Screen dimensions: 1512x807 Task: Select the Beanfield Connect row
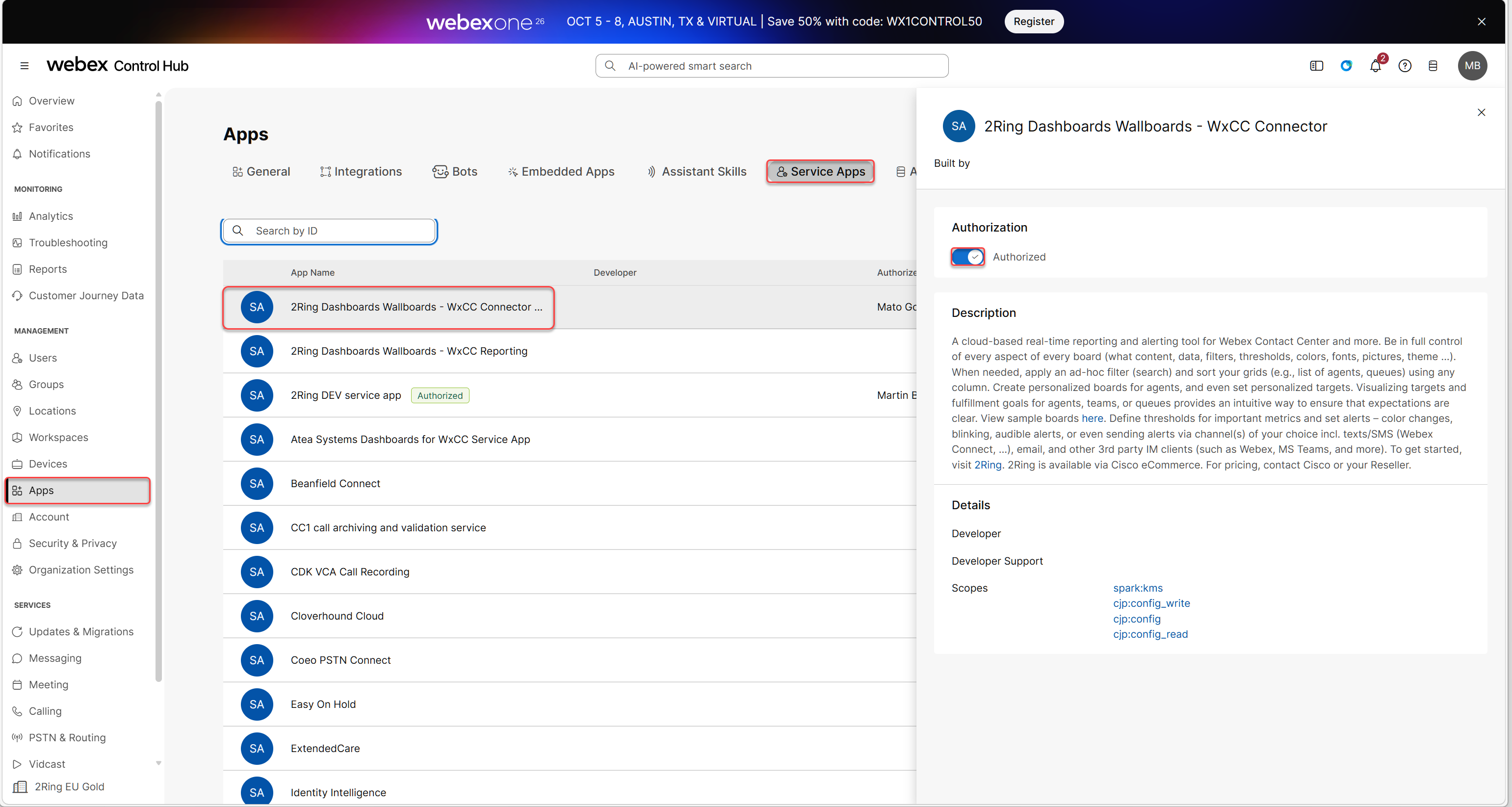pyautogui.click(x=570, y=484)
